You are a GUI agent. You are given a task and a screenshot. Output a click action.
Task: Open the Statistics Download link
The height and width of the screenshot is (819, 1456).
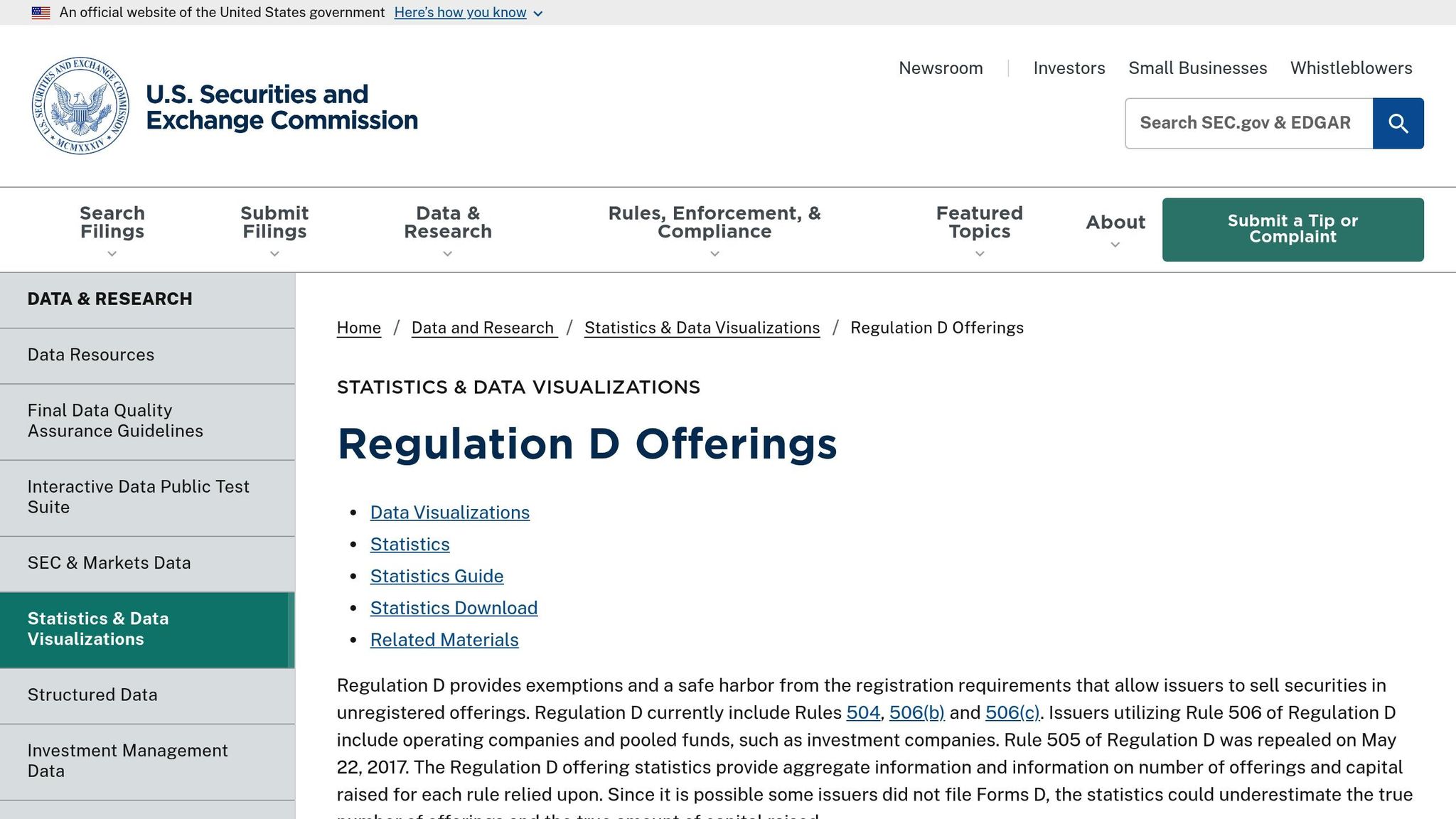tap(454, 608)
